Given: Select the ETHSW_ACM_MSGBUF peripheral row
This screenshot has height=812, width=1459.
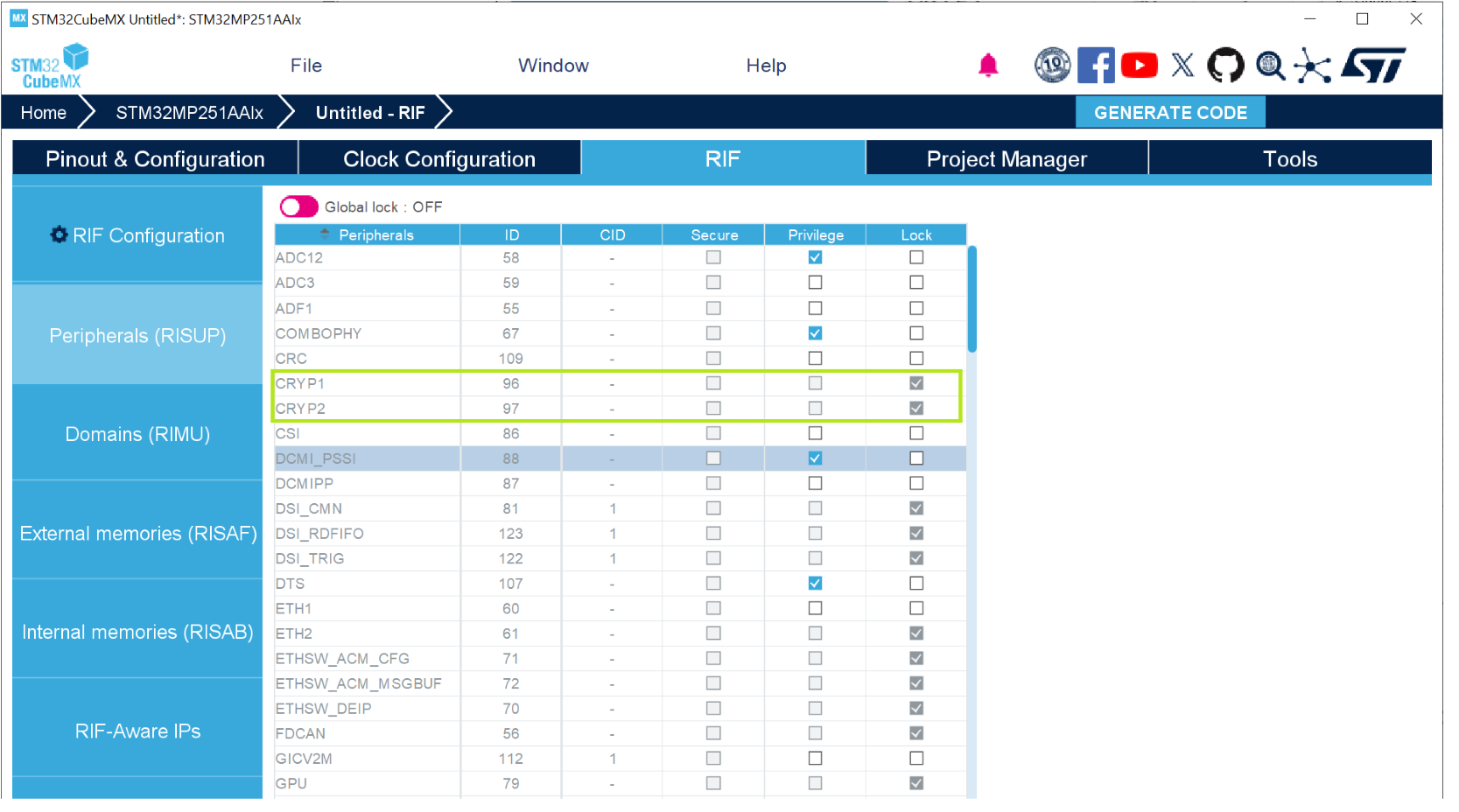Looking at the screenshot, I should 621,683.
